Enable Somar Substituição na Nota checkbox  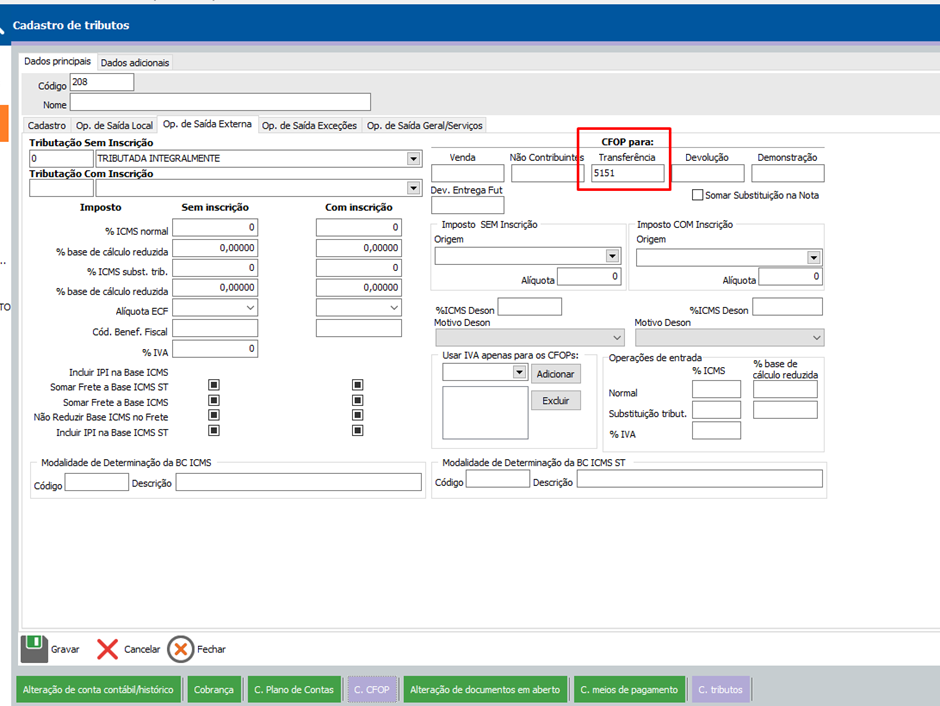[x=697, y=195]
